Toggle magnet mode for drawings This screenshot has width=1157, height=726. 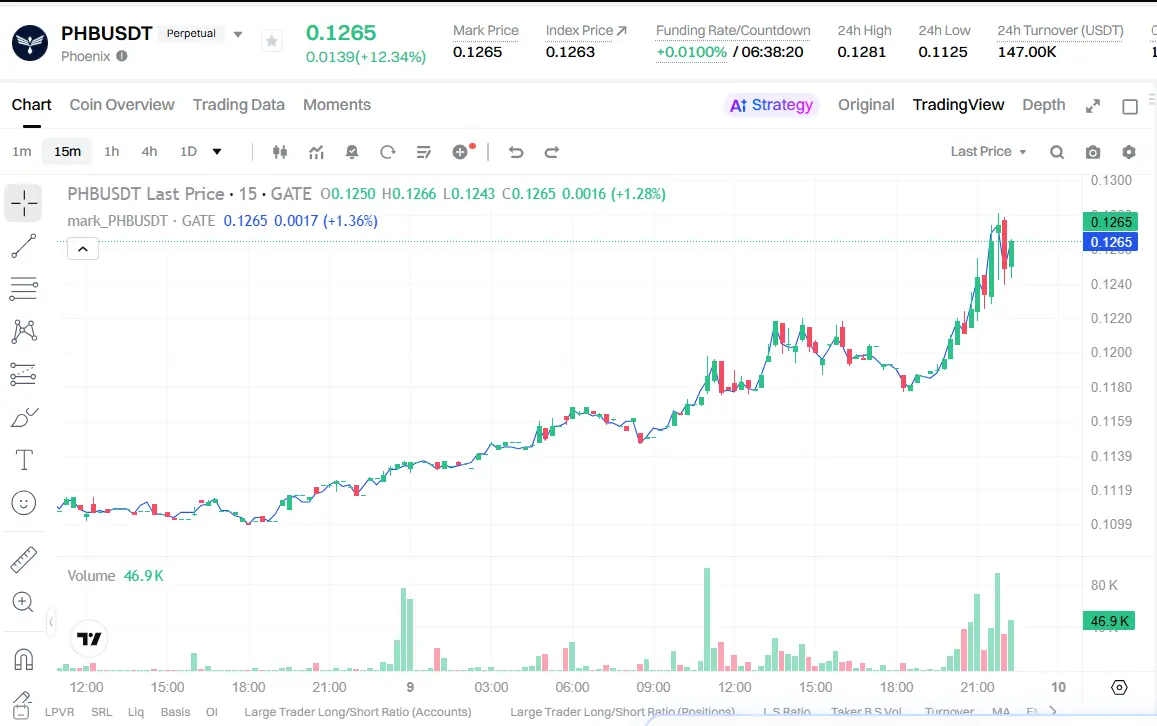tap(24, 659)
